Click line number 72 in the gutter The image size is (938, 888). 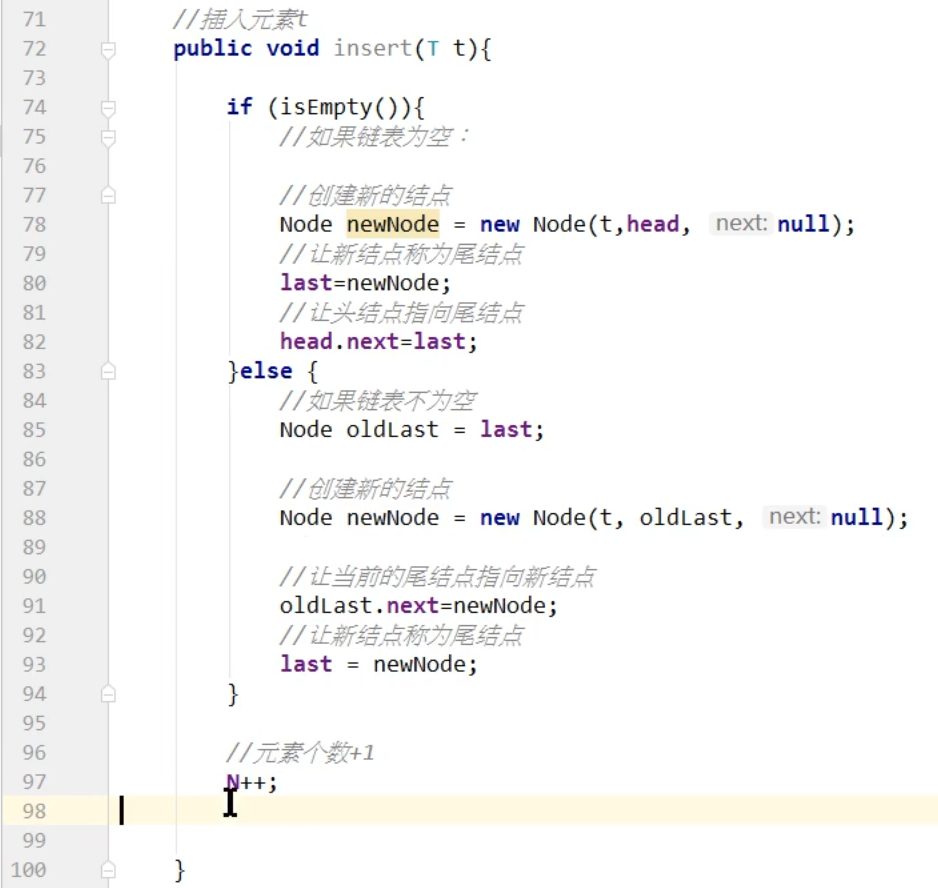click(x=34, y=48)
